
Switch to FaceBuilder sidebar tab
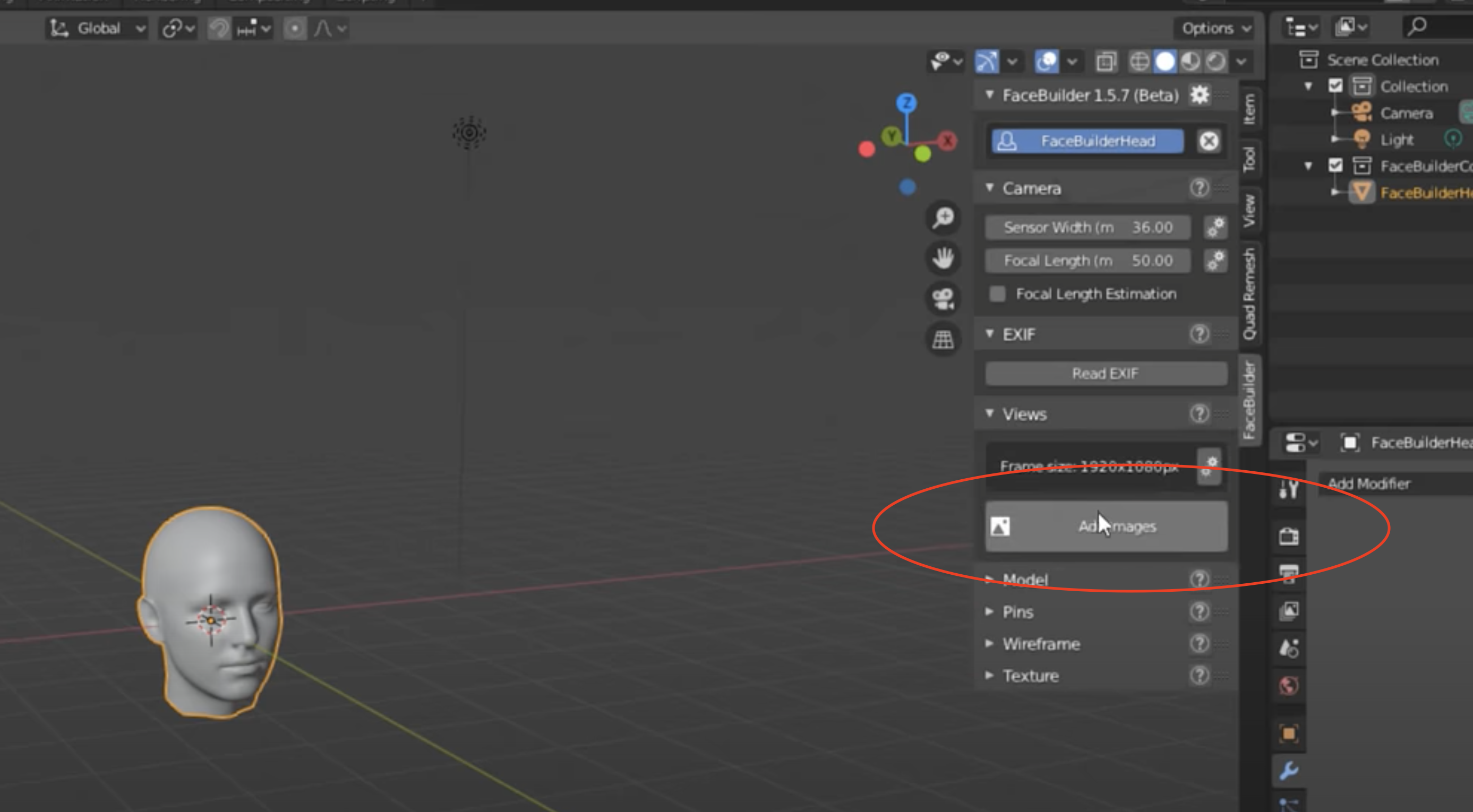point(1250,400)
